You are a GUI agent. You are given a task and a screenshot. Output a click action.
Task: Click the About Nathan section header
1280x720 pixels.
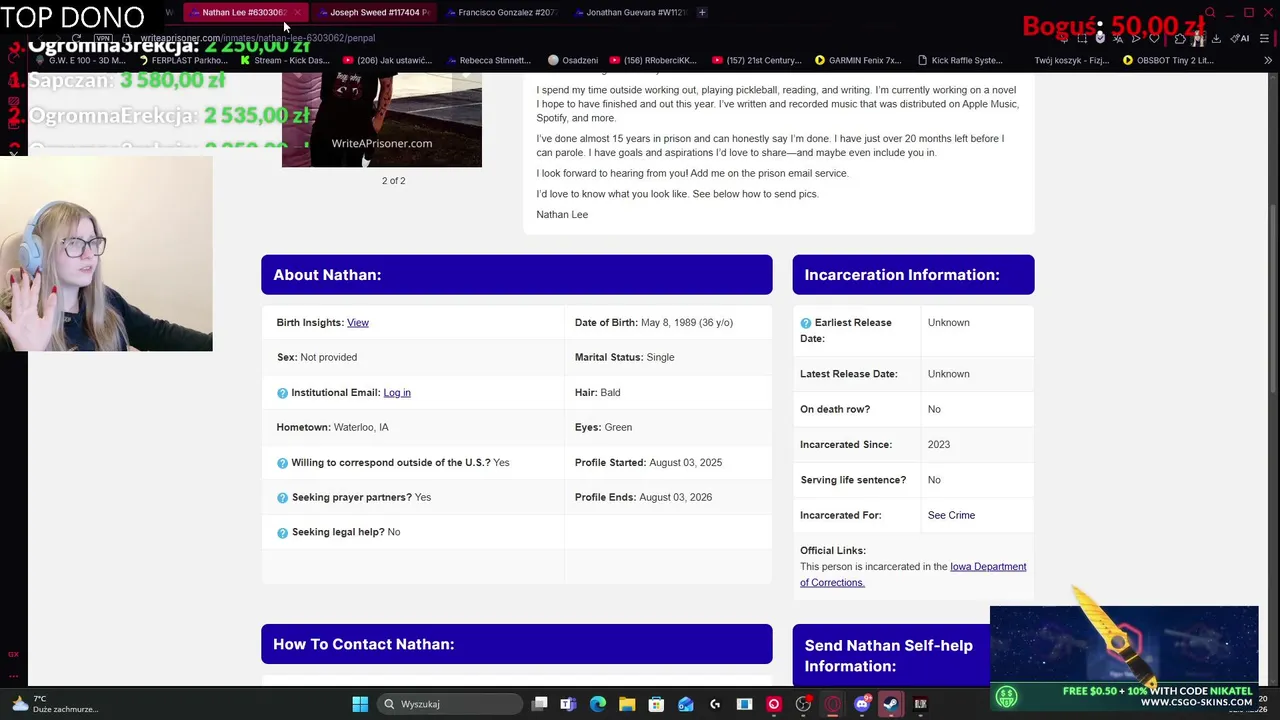[x=516, y=275]
